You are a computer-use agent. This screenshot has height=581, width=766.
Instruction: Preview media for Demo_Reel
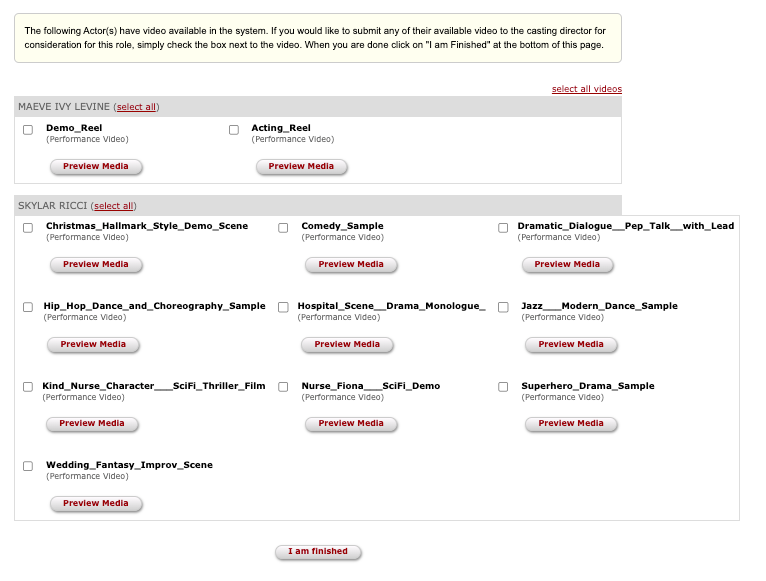click(96, 167)
